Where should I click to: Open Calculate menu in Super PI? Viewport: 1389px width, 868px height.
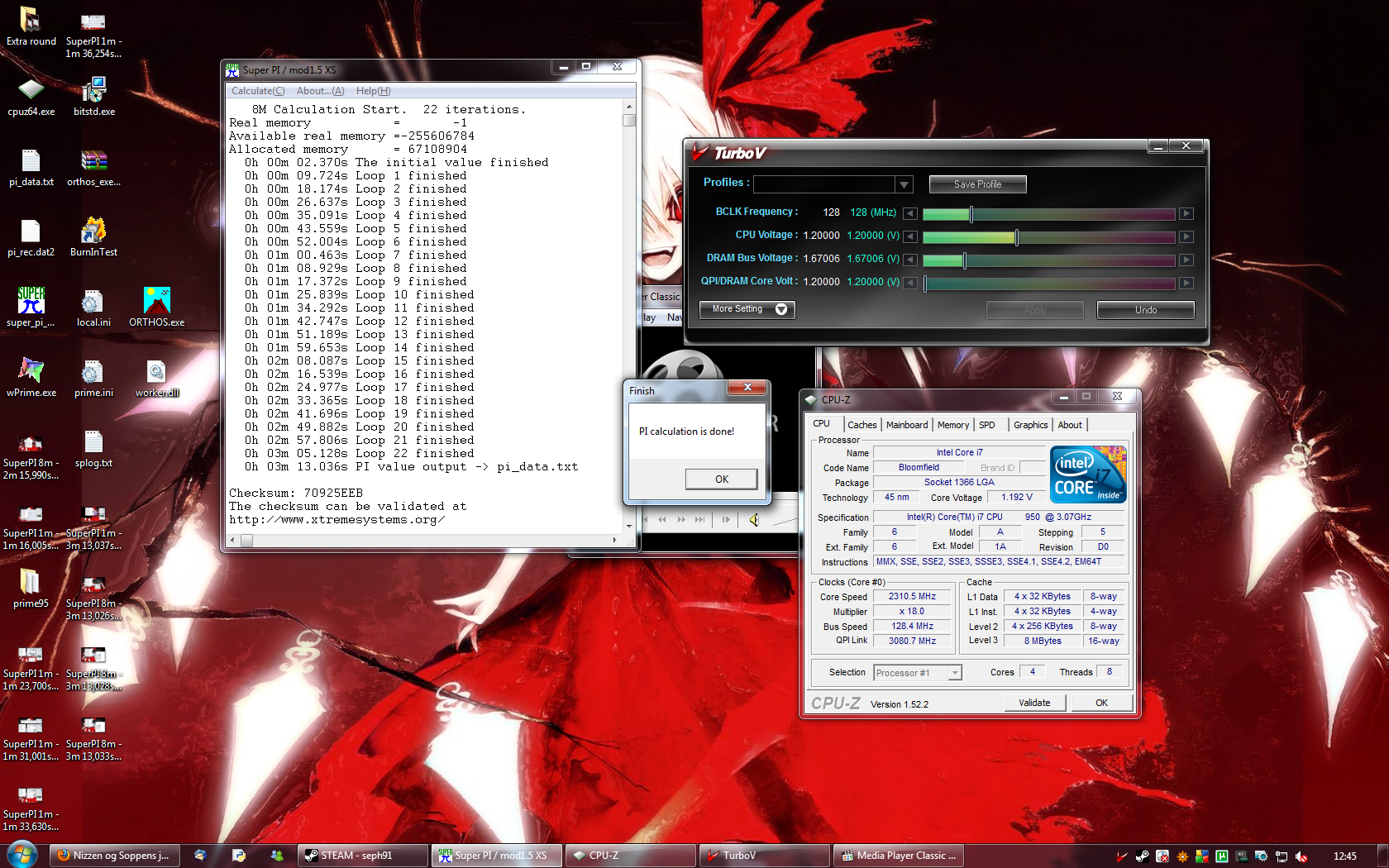258,91
